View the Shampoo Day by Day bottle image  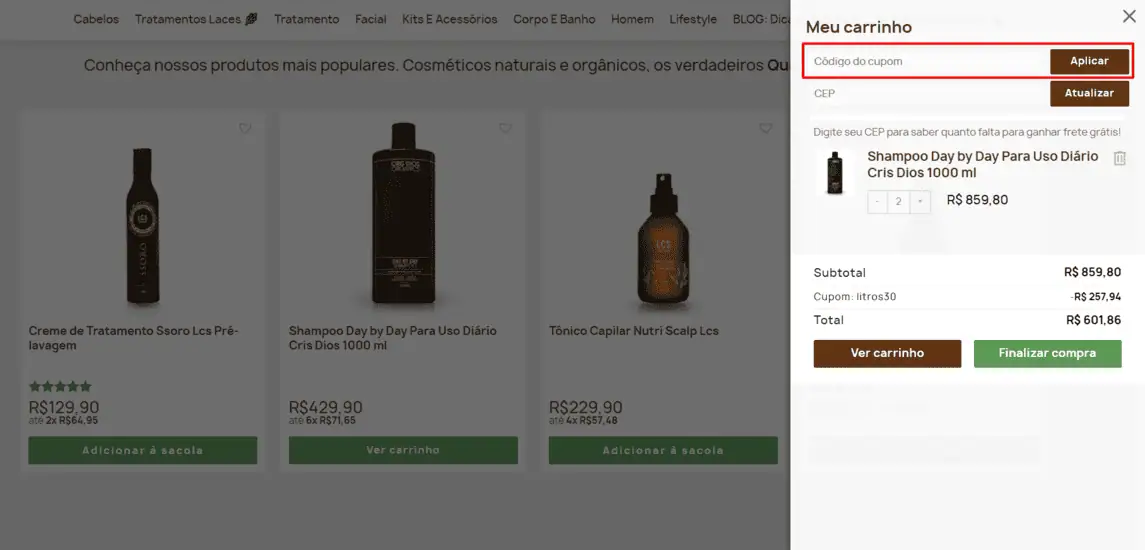[403, 213]
